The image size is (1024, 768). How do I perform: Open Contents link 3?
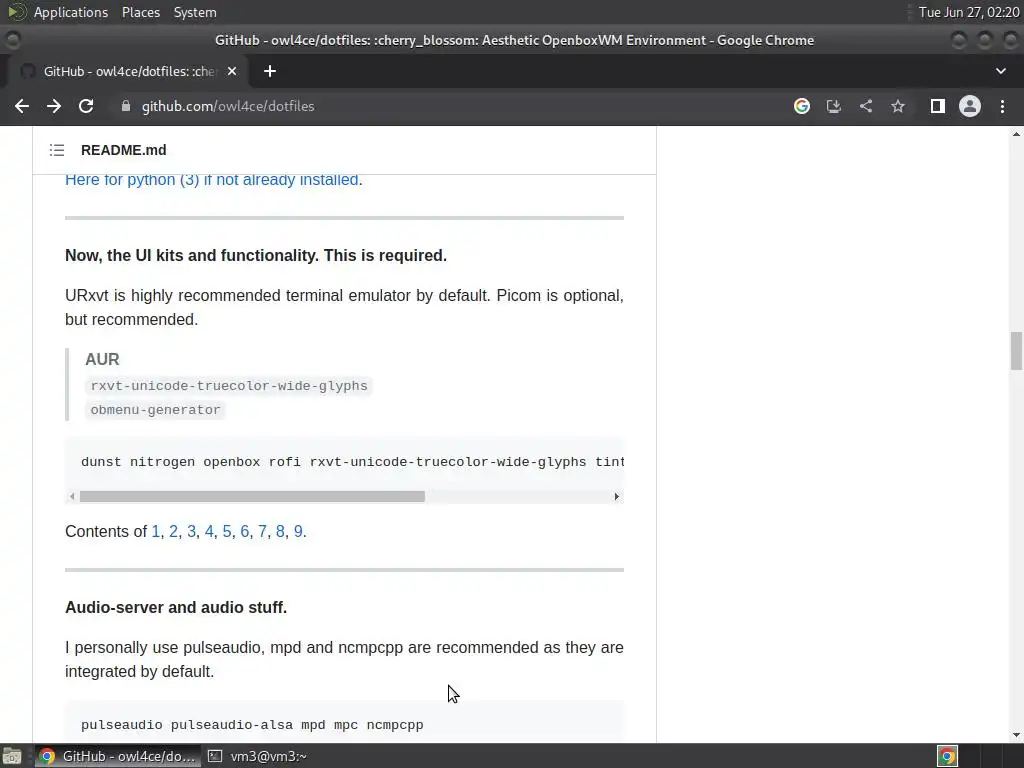[191, 532]
